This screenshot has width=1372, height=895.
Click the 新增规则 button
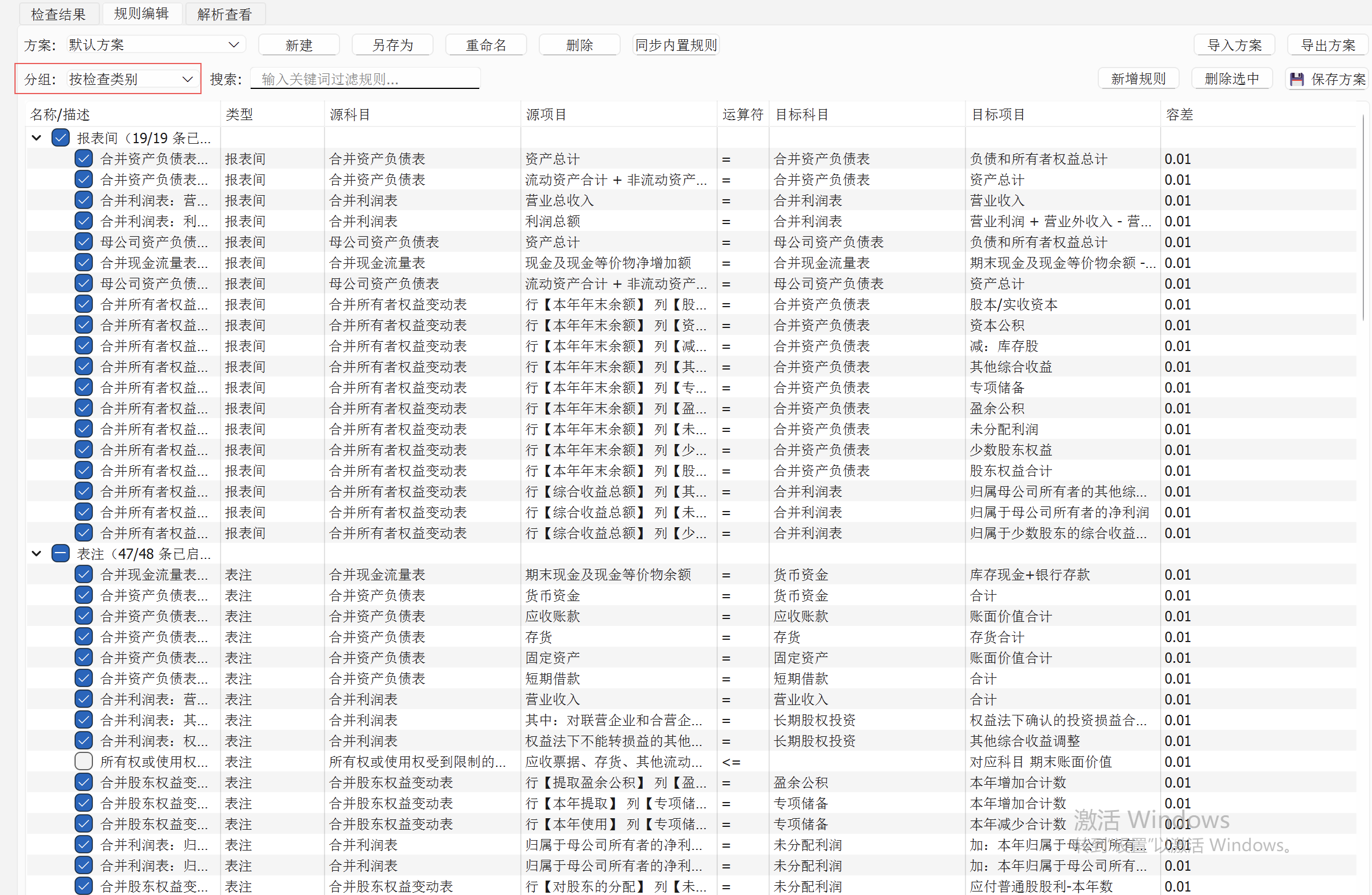tap(1138, 79)
